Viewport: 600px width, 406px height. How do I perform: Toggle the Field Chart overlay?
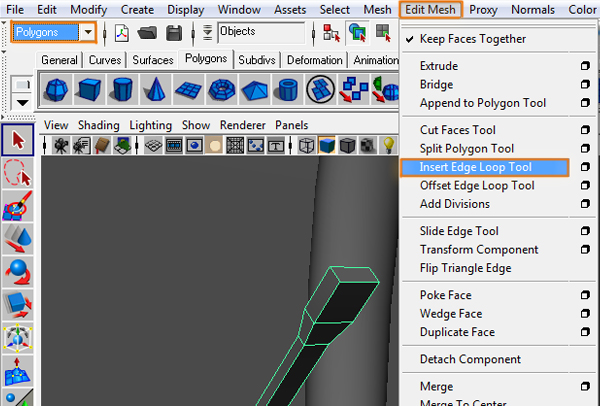[235, 146]
